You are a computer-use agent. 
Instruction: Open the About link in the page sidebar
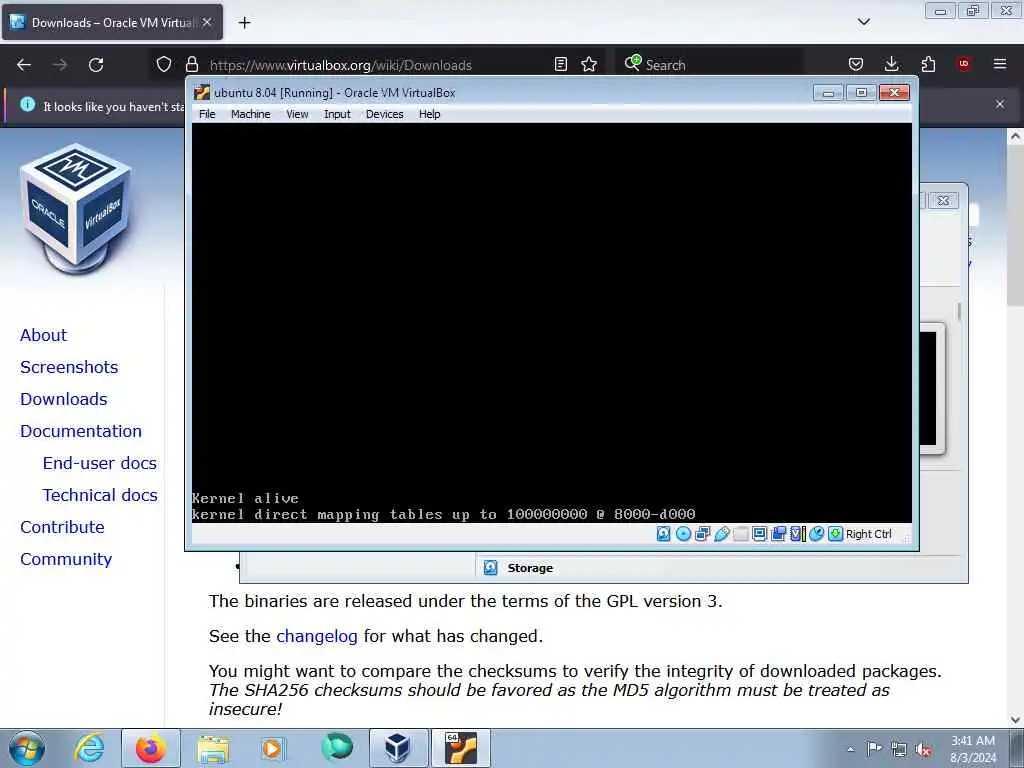pos(43,335)
